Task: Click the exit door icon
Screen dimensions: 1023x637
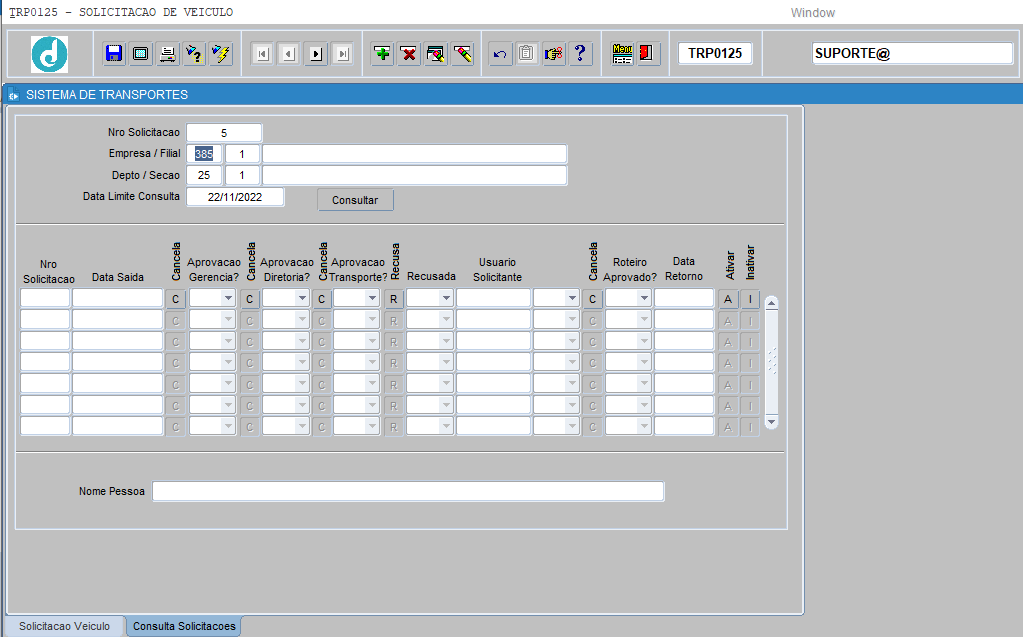Action: (x=647, y=54)
